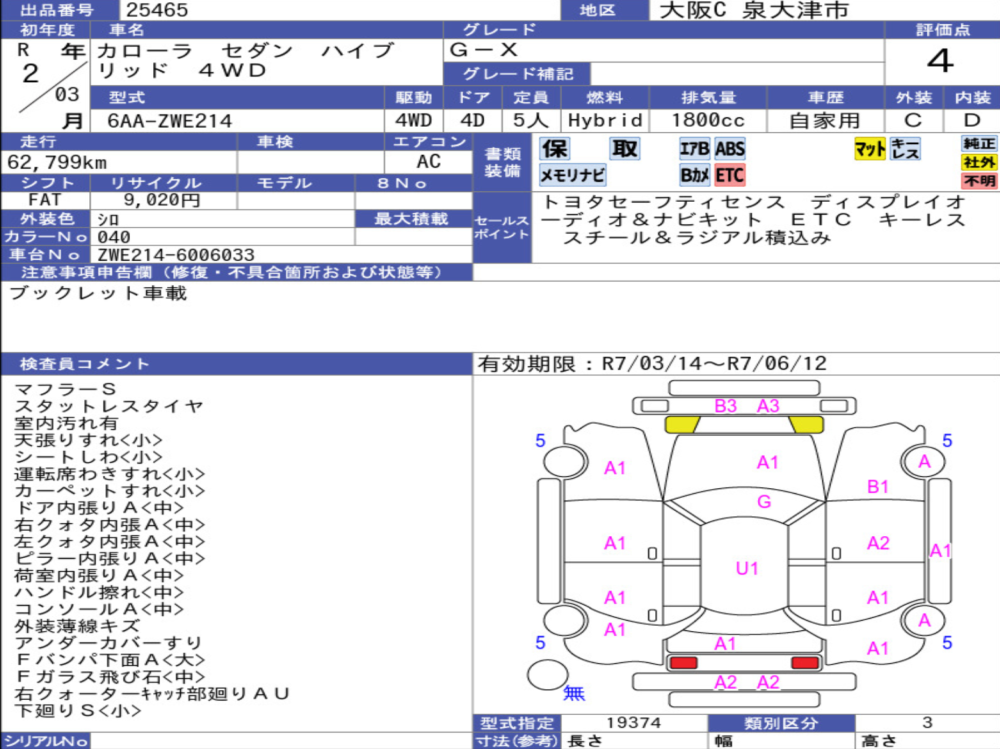
Task: Select the yellow 社外 aftermarket indicator
Action: [x=979, y=162]
